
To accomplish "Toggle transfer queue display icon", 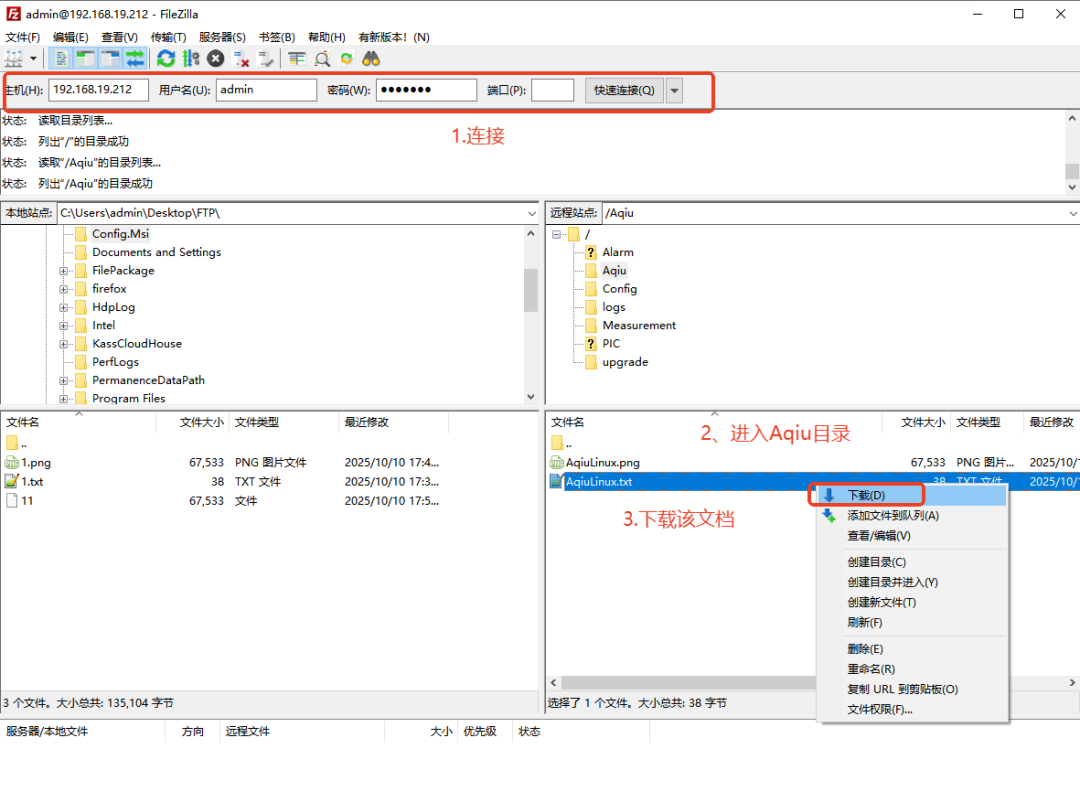I will (134, 59).
